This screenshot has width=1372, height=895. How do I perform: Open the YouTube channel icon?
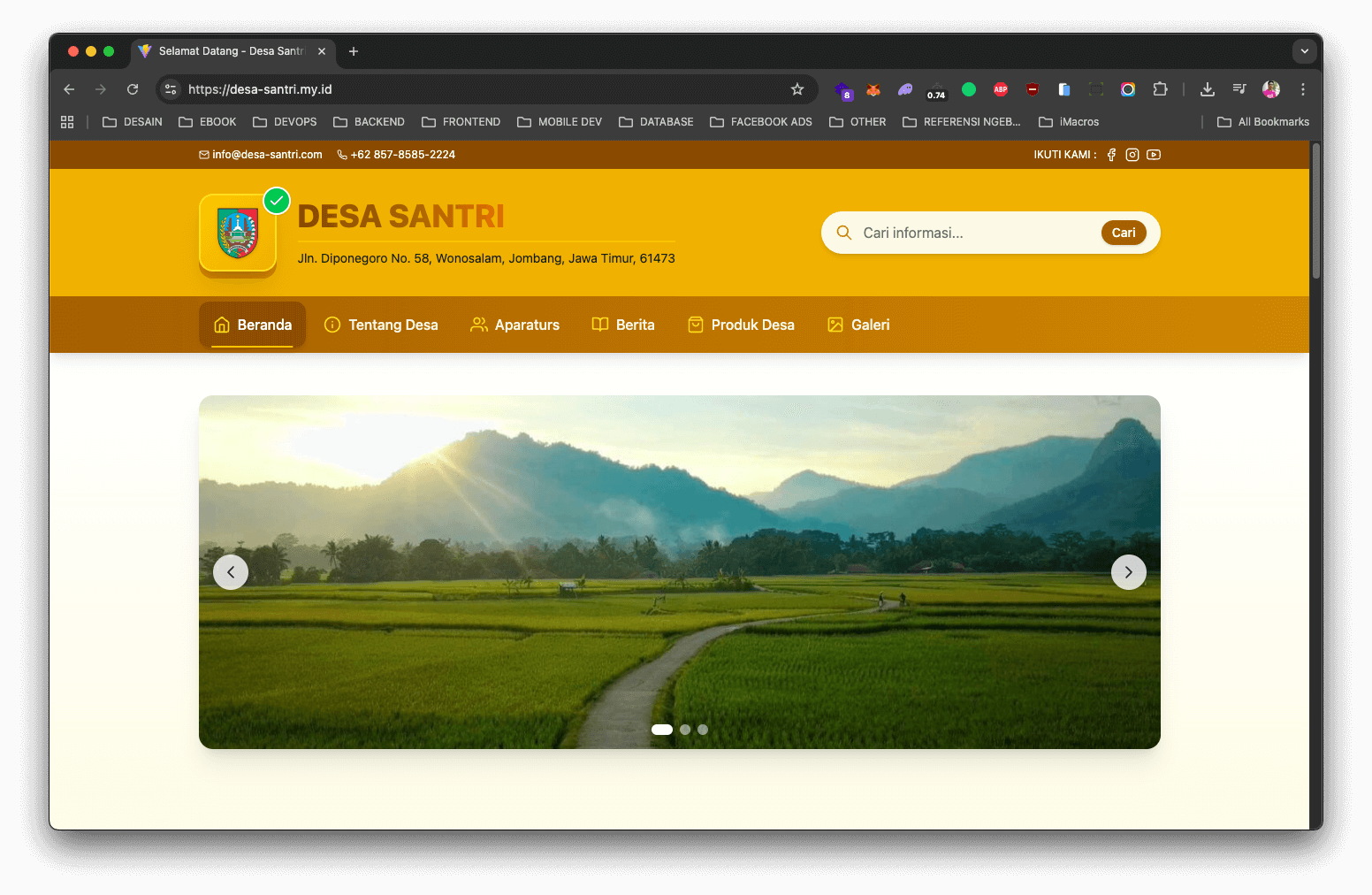1154,155
